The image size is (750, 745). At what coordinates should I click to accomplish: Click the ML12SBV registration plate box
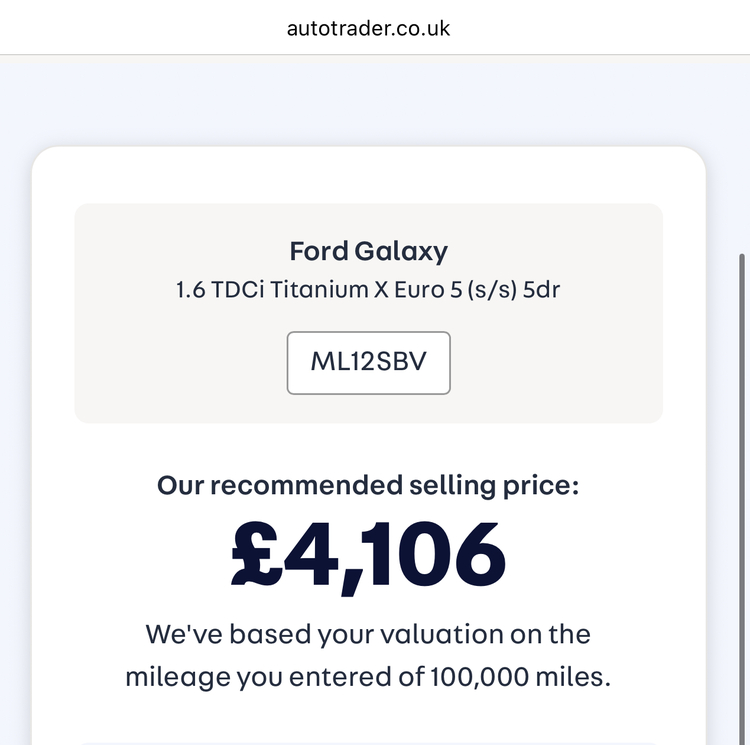click(x=368, y=362)
